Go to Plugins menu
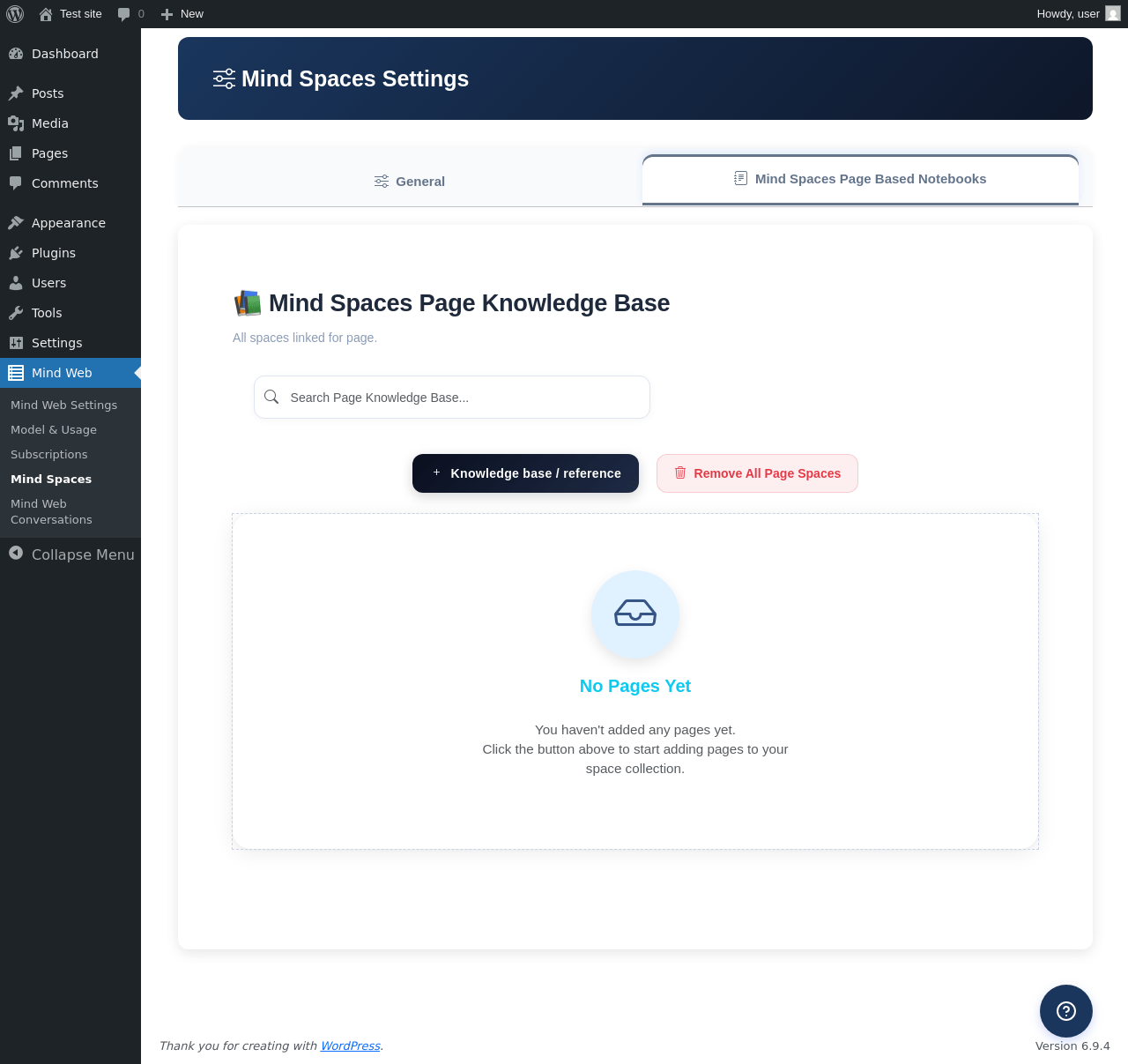The image size is (1128, 1064). 70,253
